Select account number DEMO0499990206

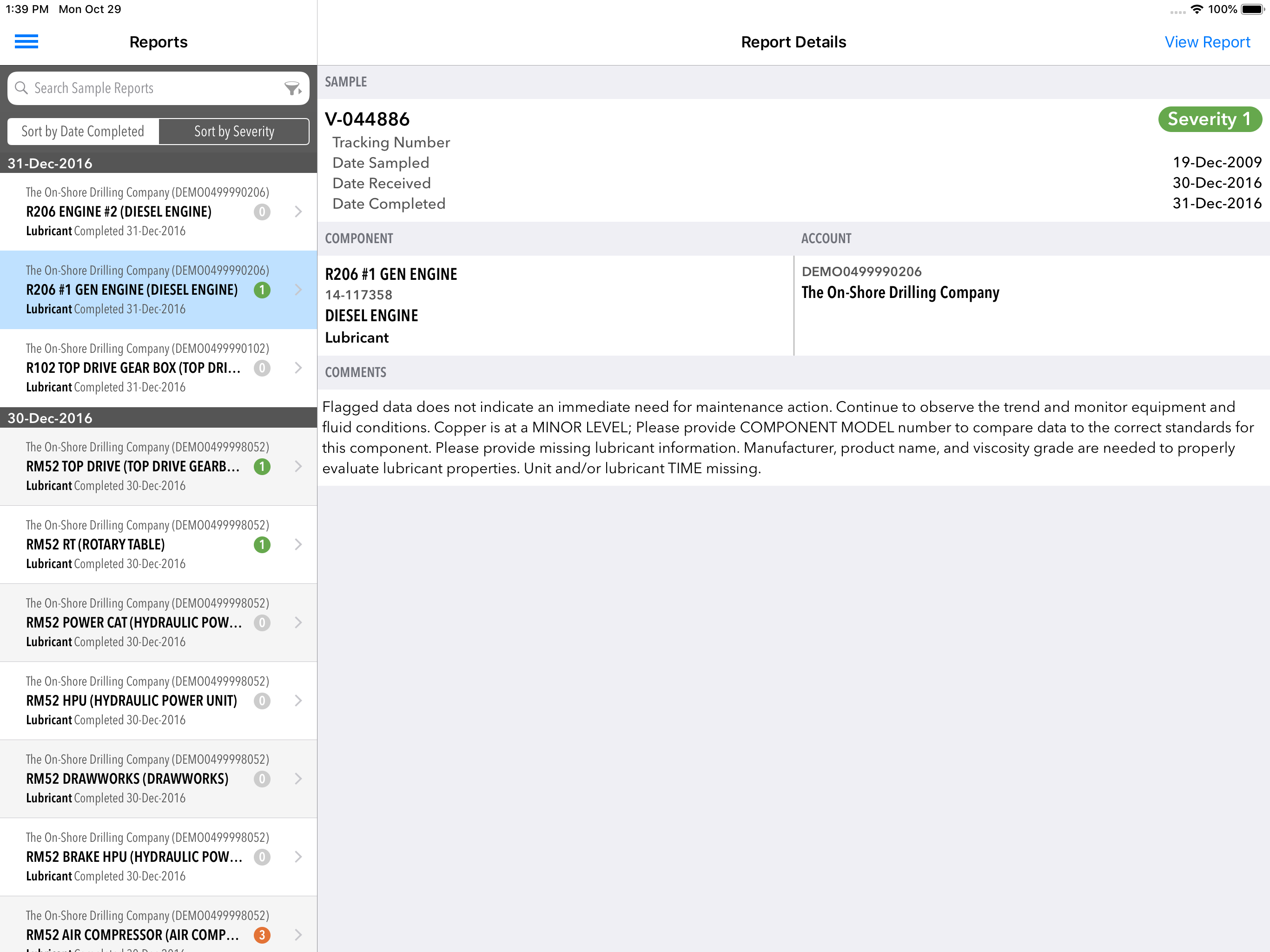click(x=861, y=271)
